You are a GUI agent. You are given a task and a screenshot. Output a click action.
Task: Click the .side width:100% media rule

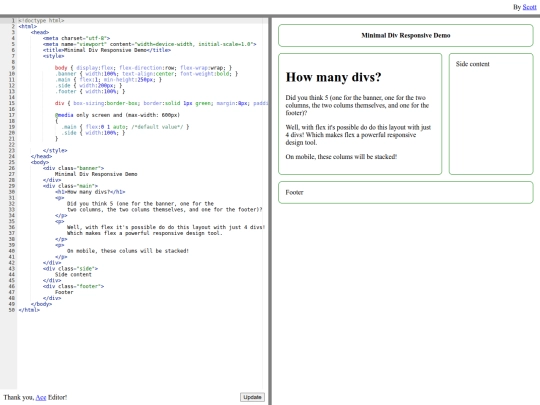tap(93, 133)
